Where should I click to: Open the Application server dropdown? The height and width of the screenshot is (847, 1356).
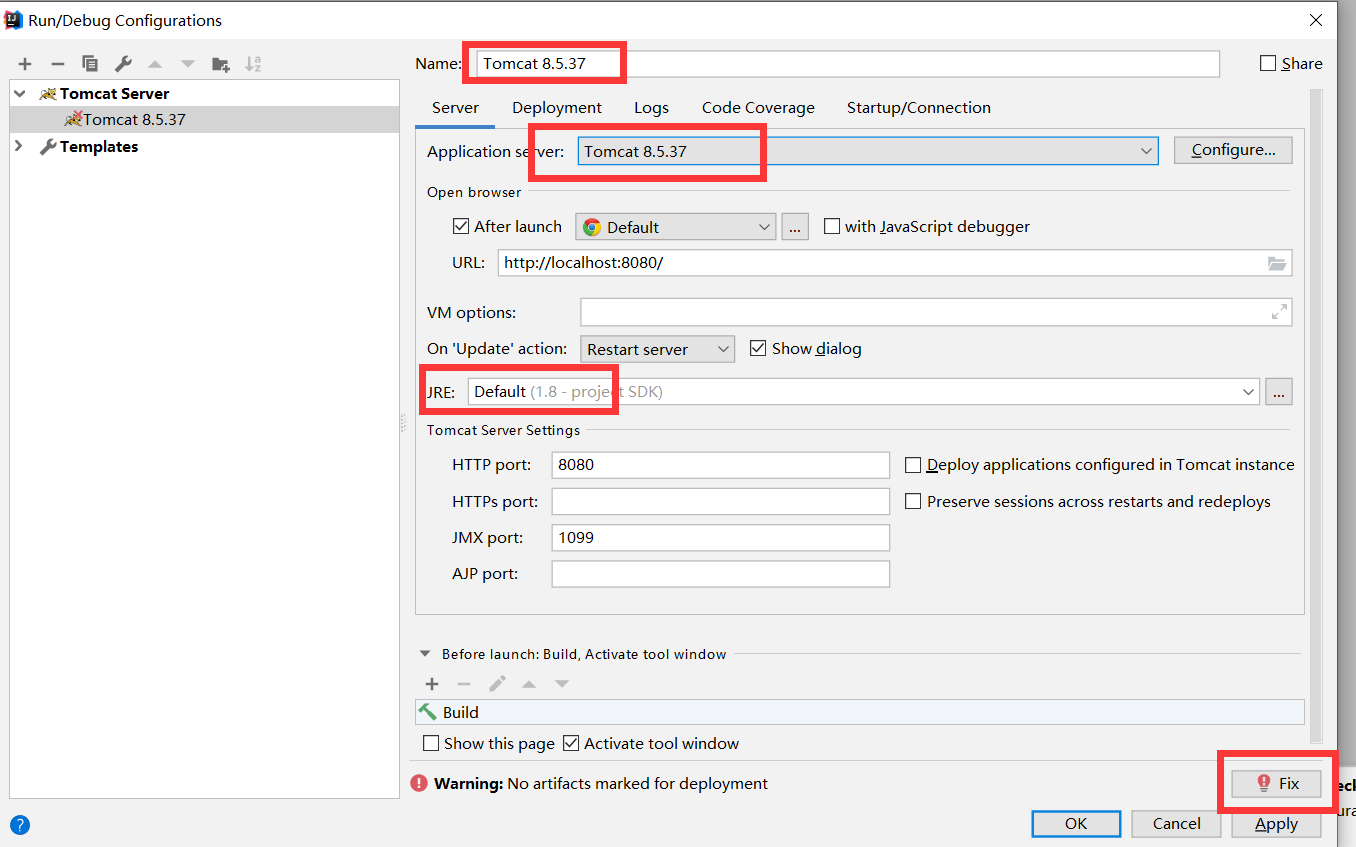868,151
